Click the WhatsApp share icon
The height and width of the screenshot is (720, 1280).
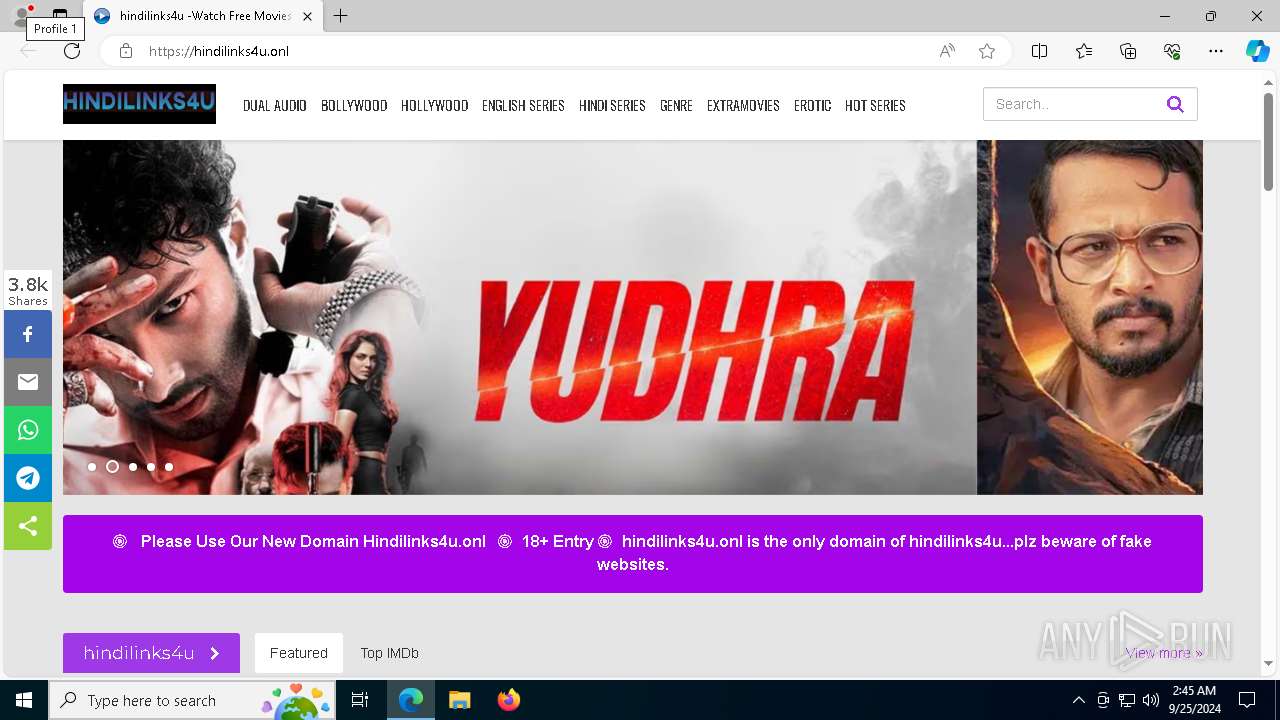point(28,430)
